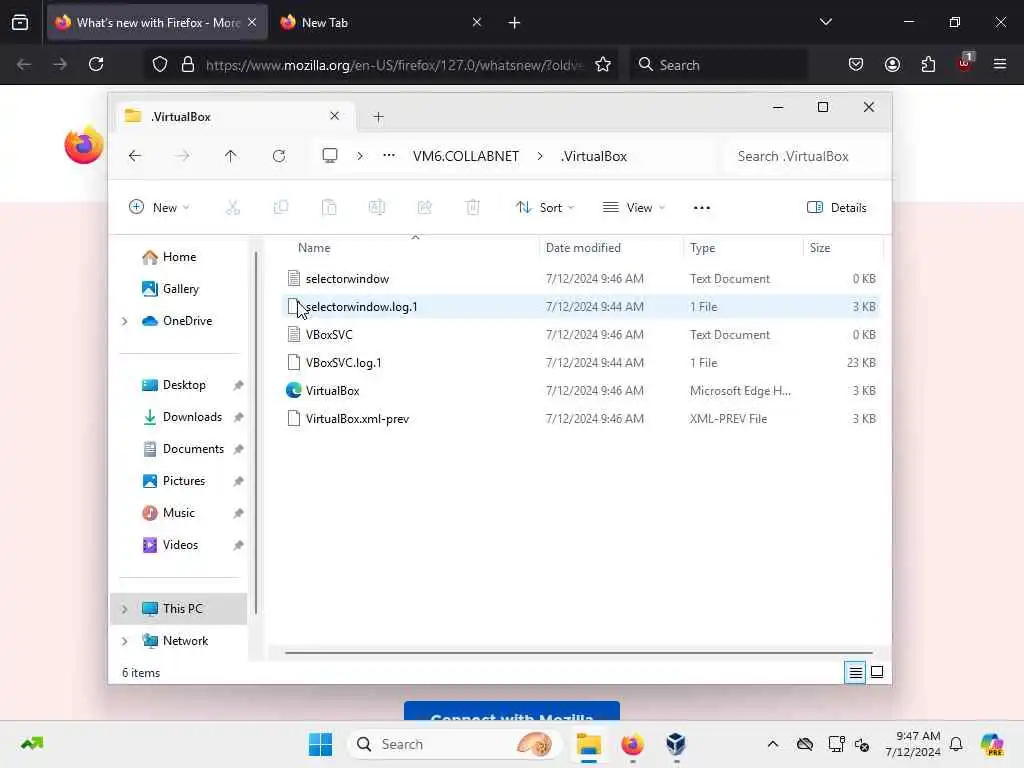Click the Copy icon in Explorer toolbar

pos(281,208)
